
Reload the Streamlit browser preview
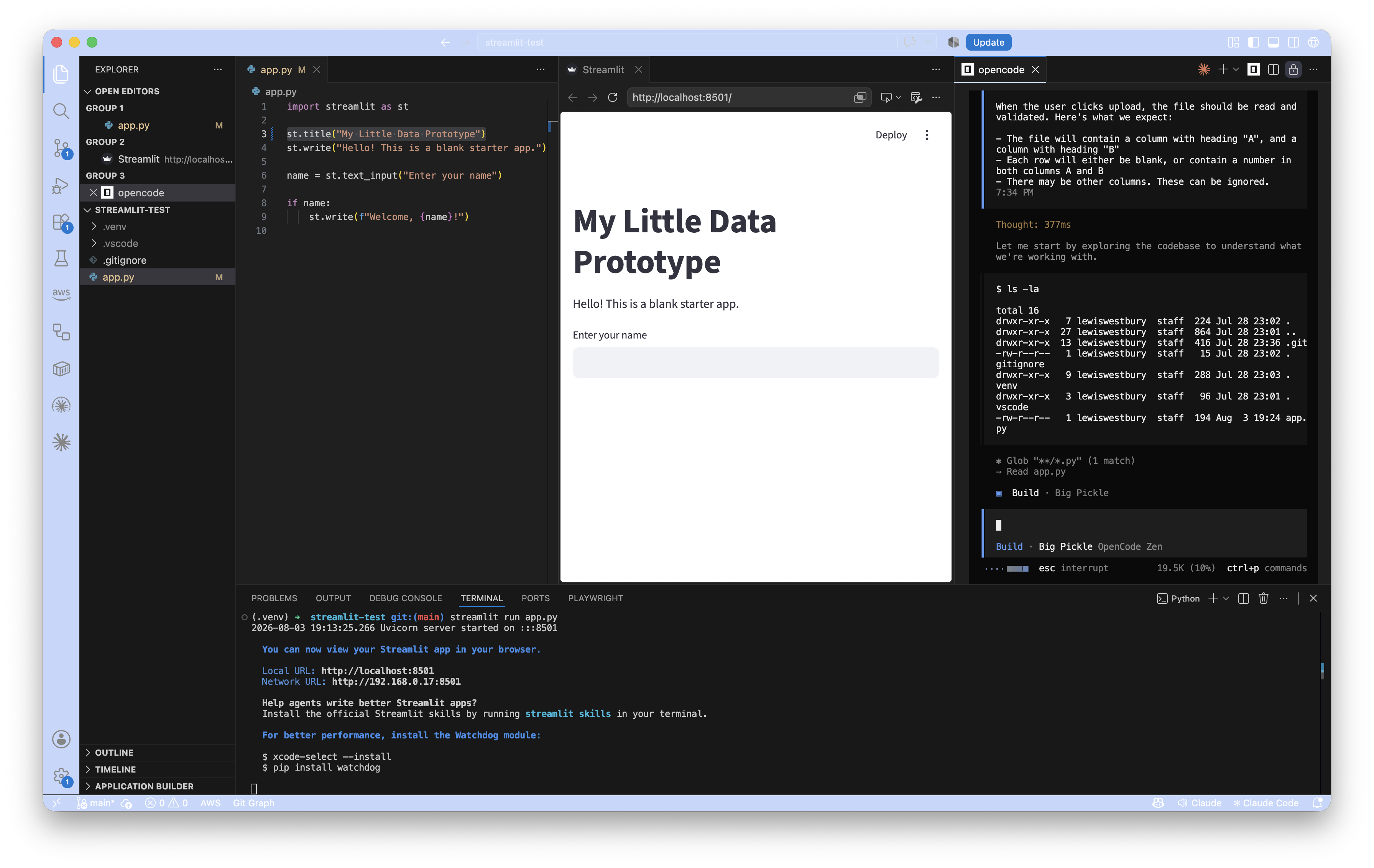tap(613, 98)
